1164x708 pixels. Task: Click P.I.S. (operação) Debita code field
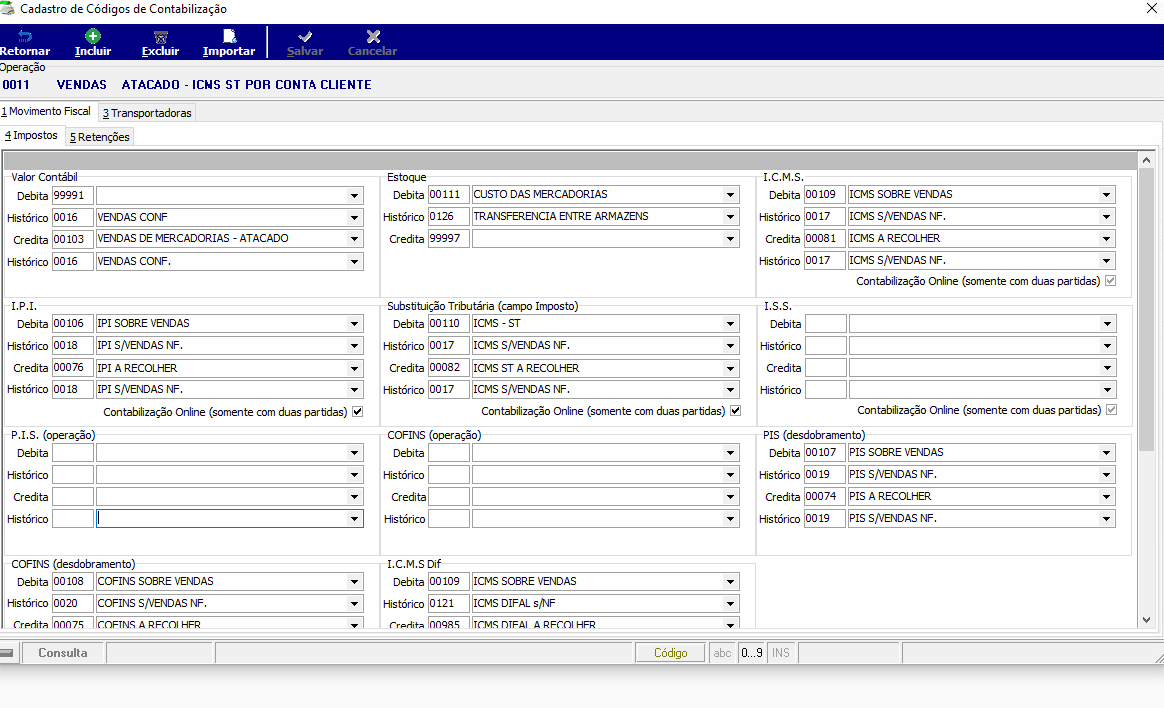(x=73, y=453)
